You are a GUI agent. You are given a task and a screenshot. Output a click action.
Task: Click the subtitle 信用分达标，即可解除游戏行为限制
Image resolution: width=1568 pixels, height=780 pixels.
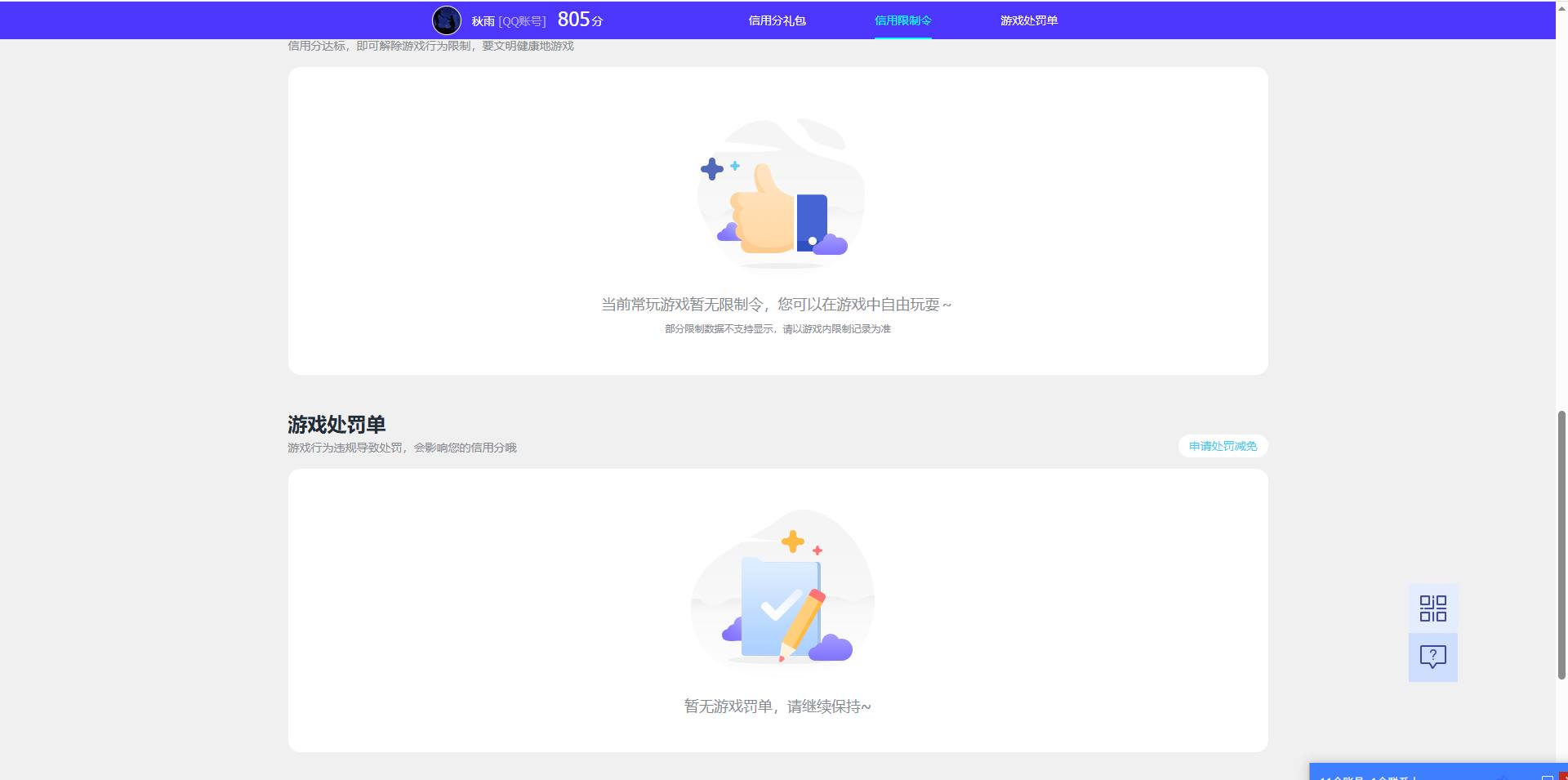point(379,47)
